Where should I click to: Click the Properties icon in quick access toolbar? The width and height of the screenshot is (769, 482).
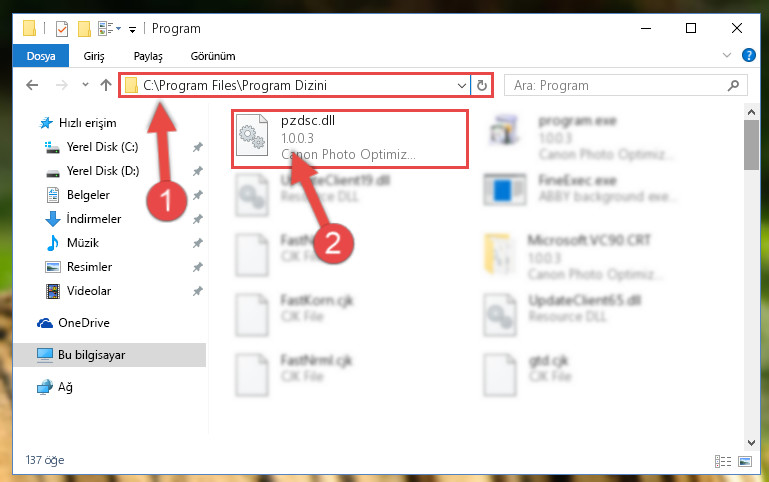coord(62,29)
